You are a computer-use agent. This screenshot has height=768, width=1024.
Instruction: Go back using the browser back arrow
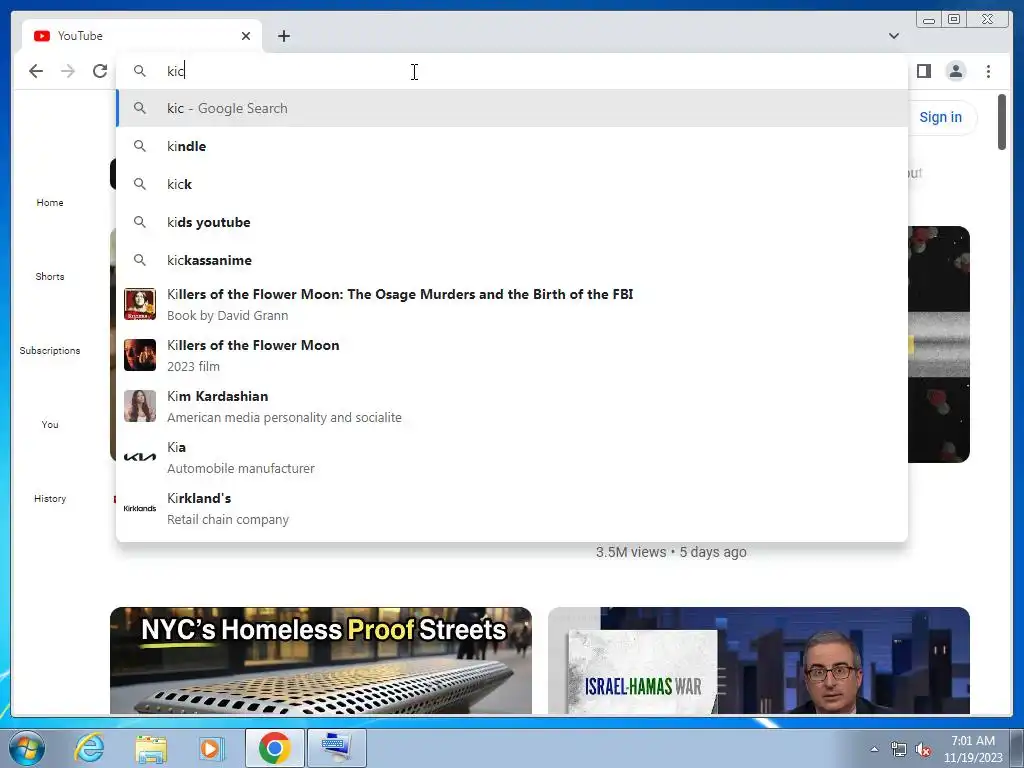click(36, 71)
